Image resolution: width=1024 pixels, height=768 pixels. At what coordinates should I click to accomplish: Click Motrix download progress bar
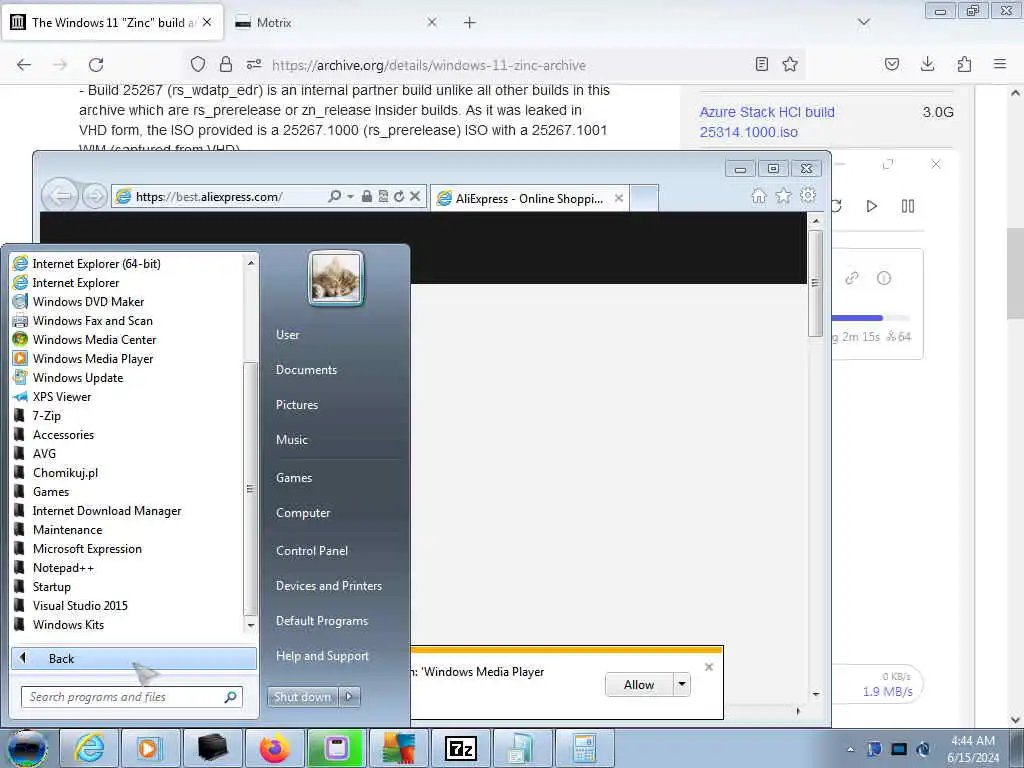[x=870, y=318]
